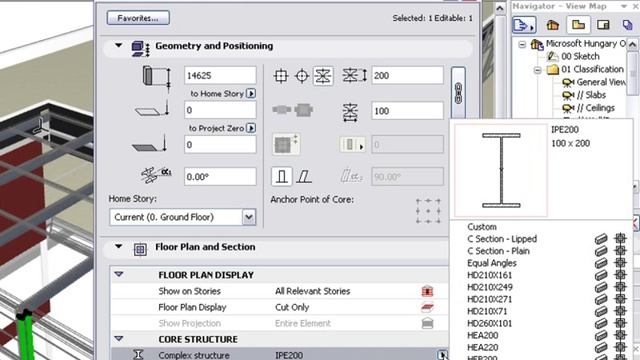Viewport: 640px width, 360px height.
Task: Click the IPE200 profile preview thumbnail
Action: (501, 170)
